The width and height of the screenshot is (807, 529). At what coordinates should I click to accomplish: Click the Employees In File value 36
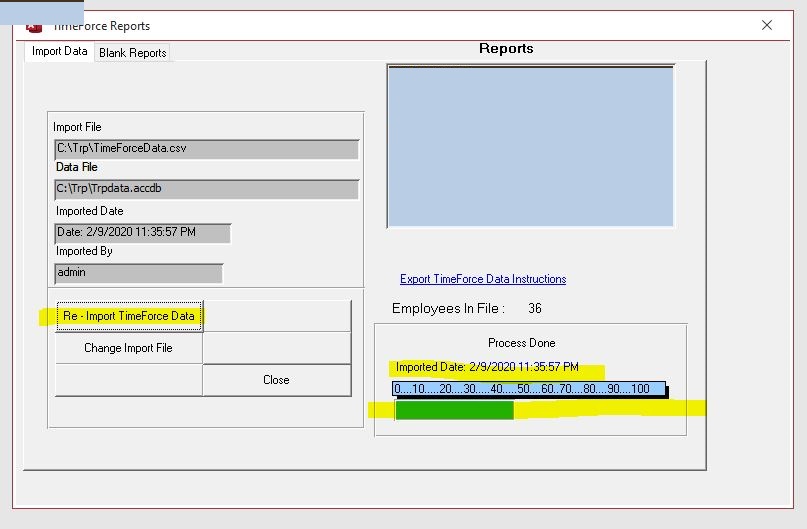point(535,308)
